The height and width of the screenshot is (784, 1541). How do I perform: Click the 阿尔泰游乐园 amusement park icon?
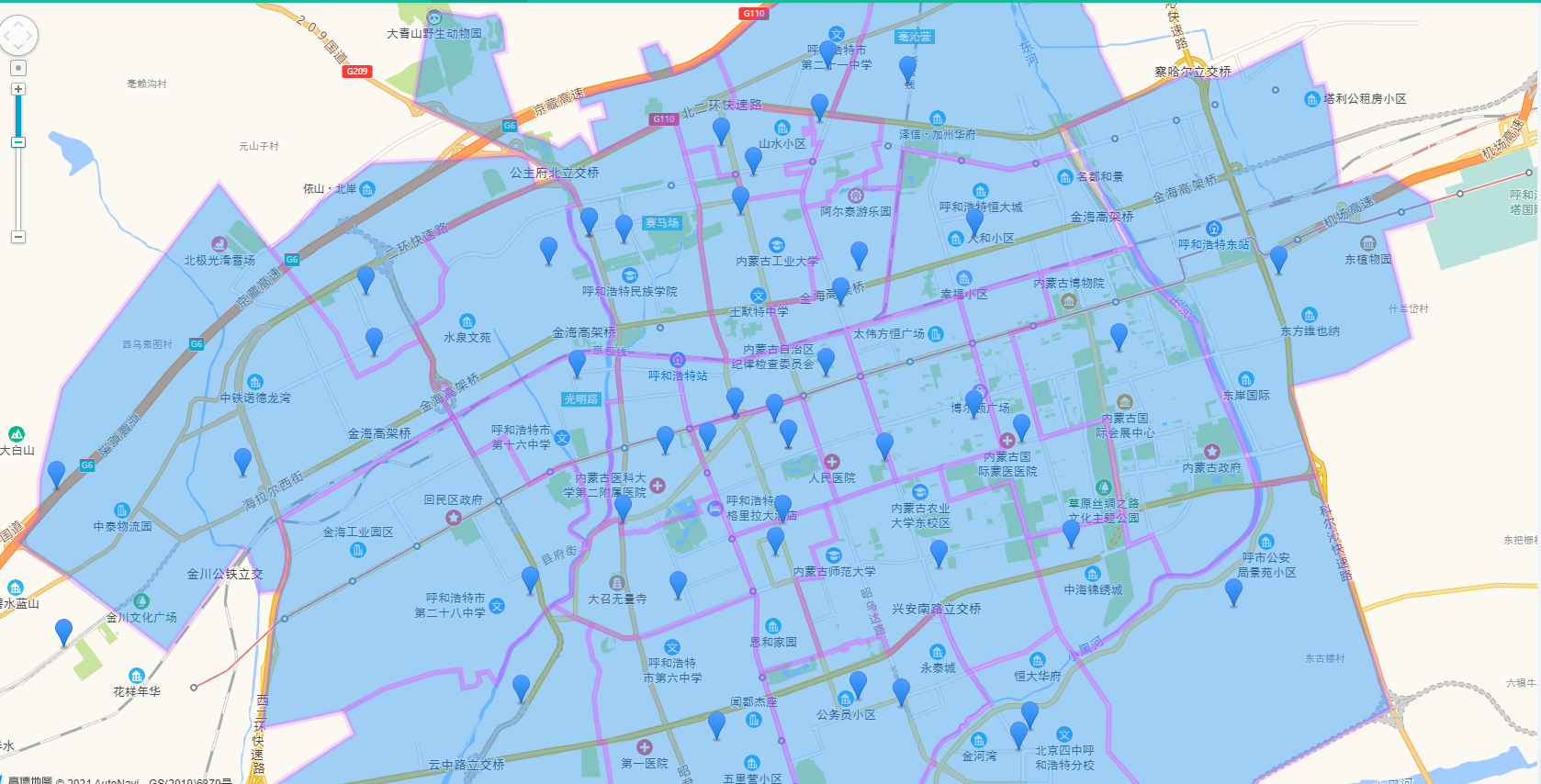click(x=855, y=196)
